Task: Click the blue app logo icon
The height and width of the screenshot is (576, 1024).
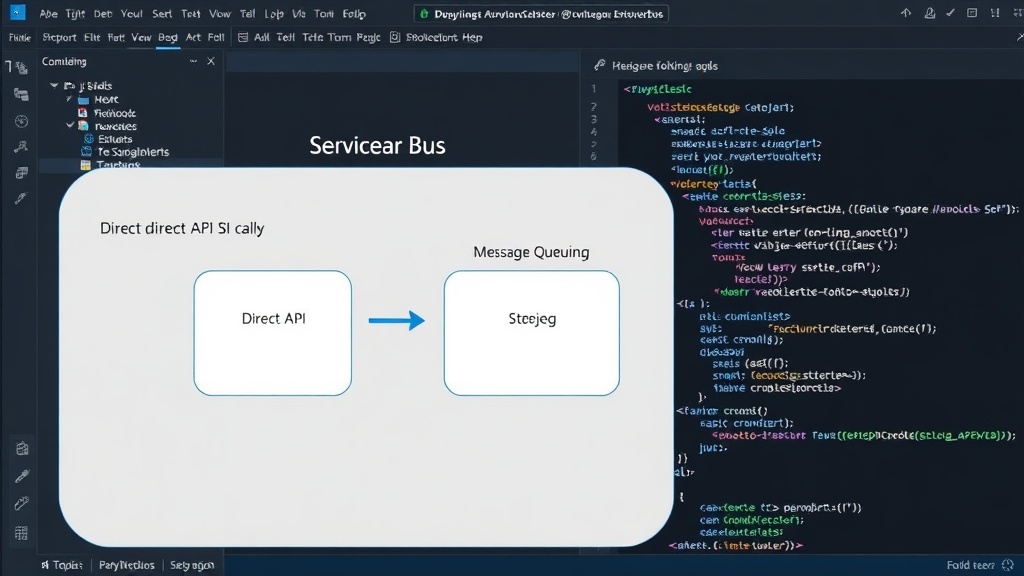Action: [x=17, y=12]
